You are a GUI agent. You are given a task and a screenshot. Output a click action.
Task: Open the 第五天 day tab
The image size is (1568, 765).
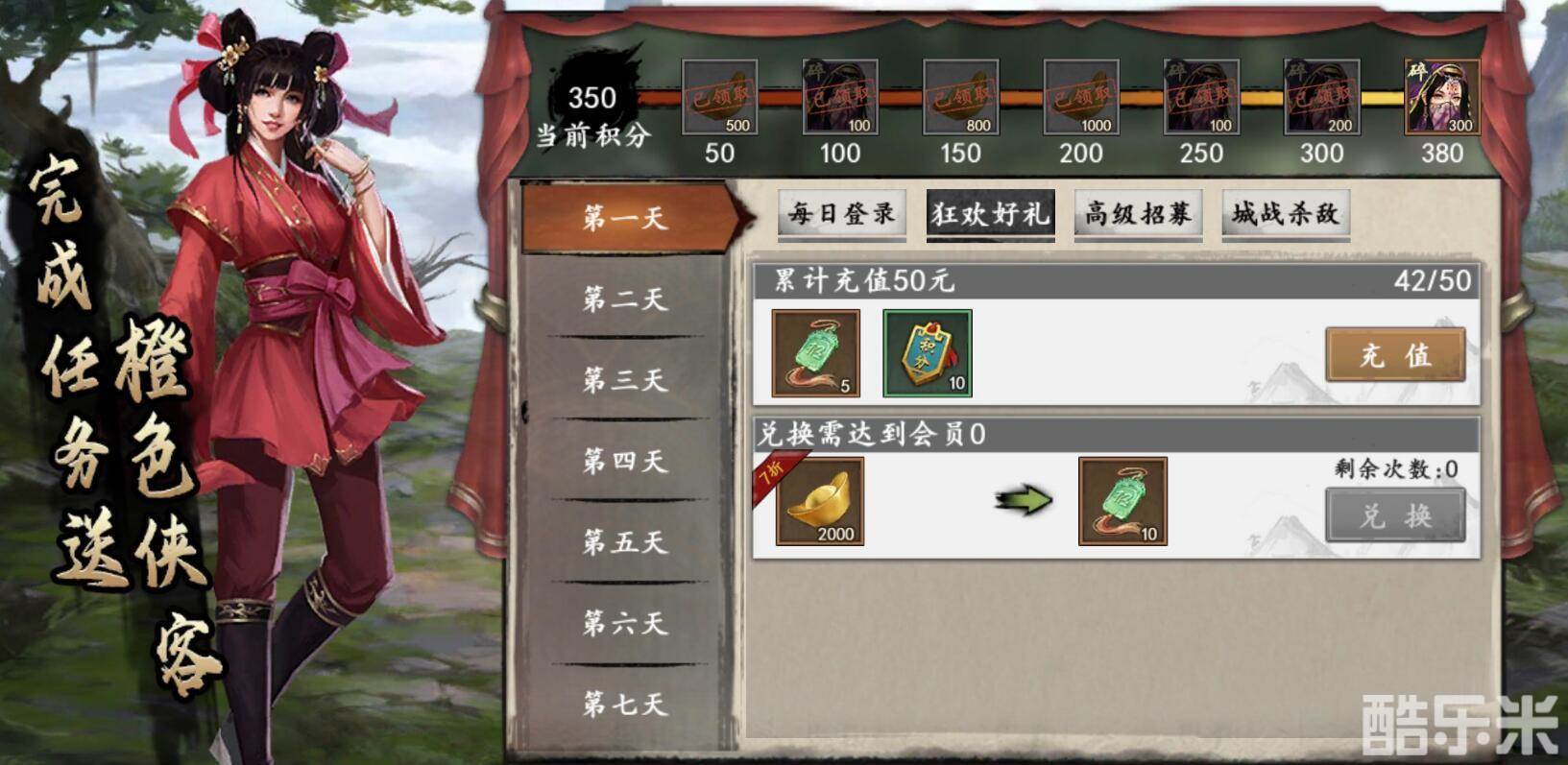pos(624,542)
